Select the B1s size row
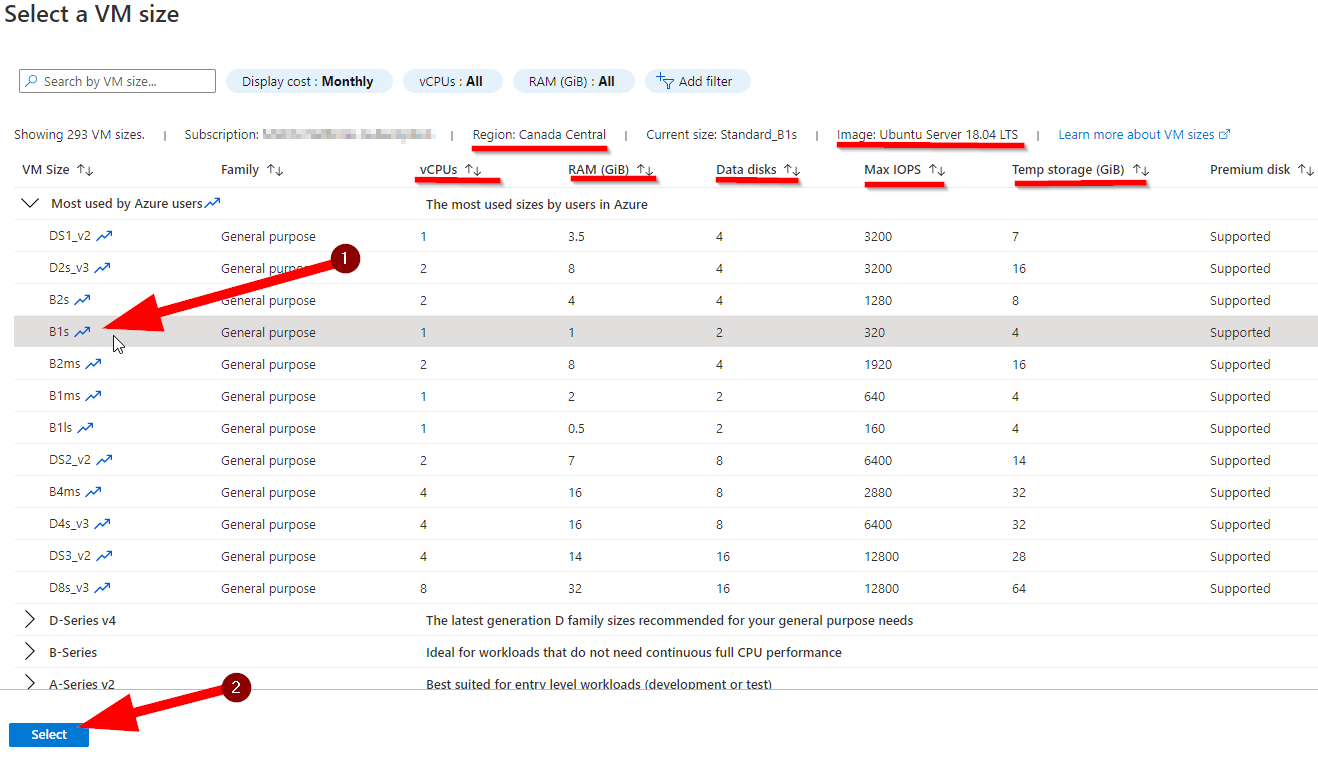1318x759 pixels. [x=666, y=332]
